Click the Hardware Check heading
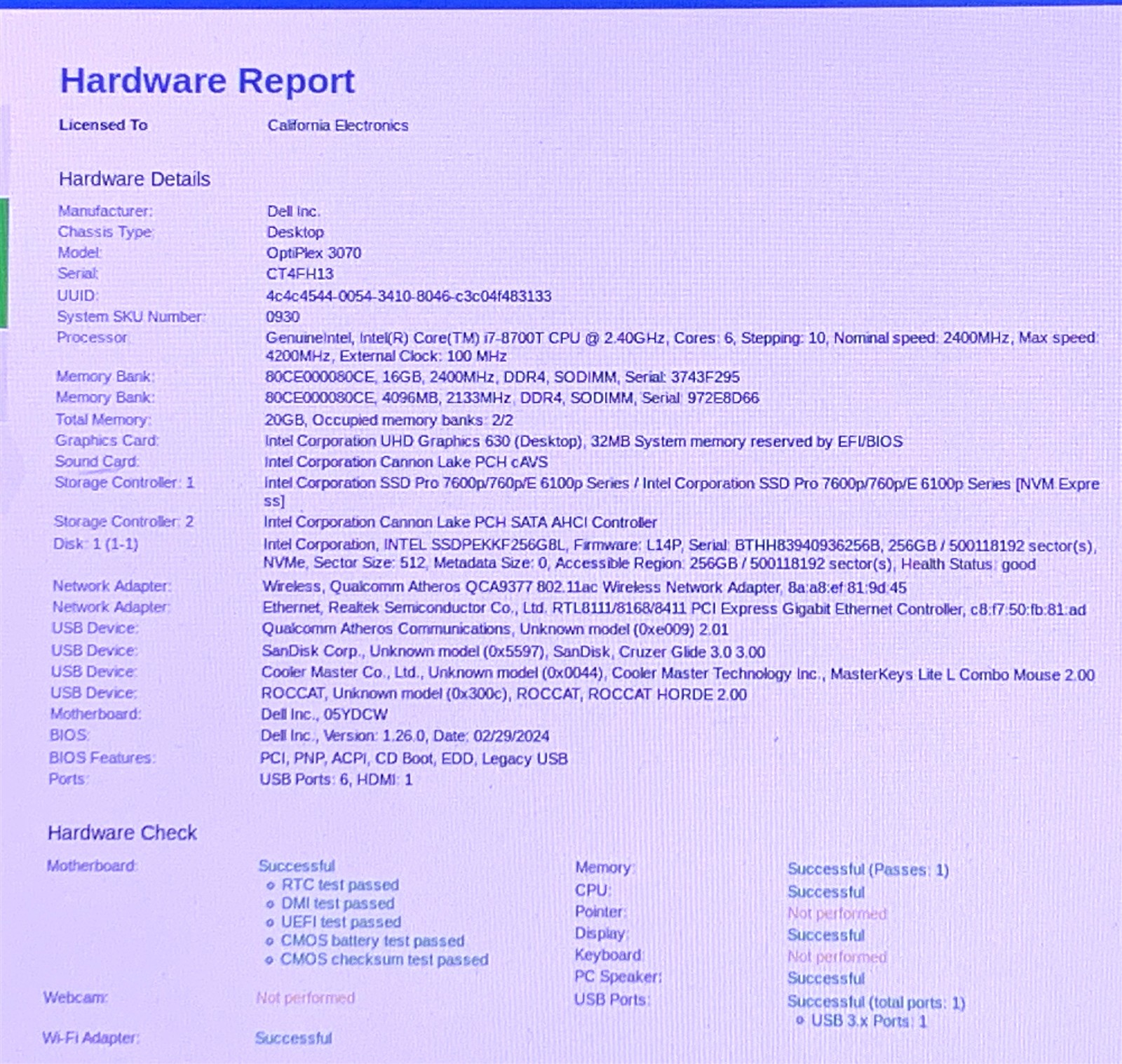1122x1064 pixels. [x=122, y=833]
